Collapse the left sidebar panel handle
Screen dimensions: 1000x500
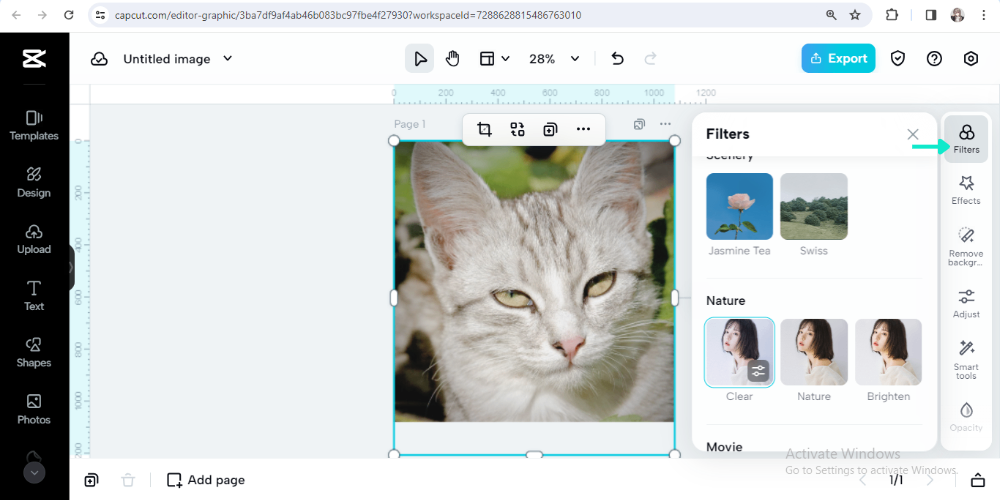click(x=71, y=268)
